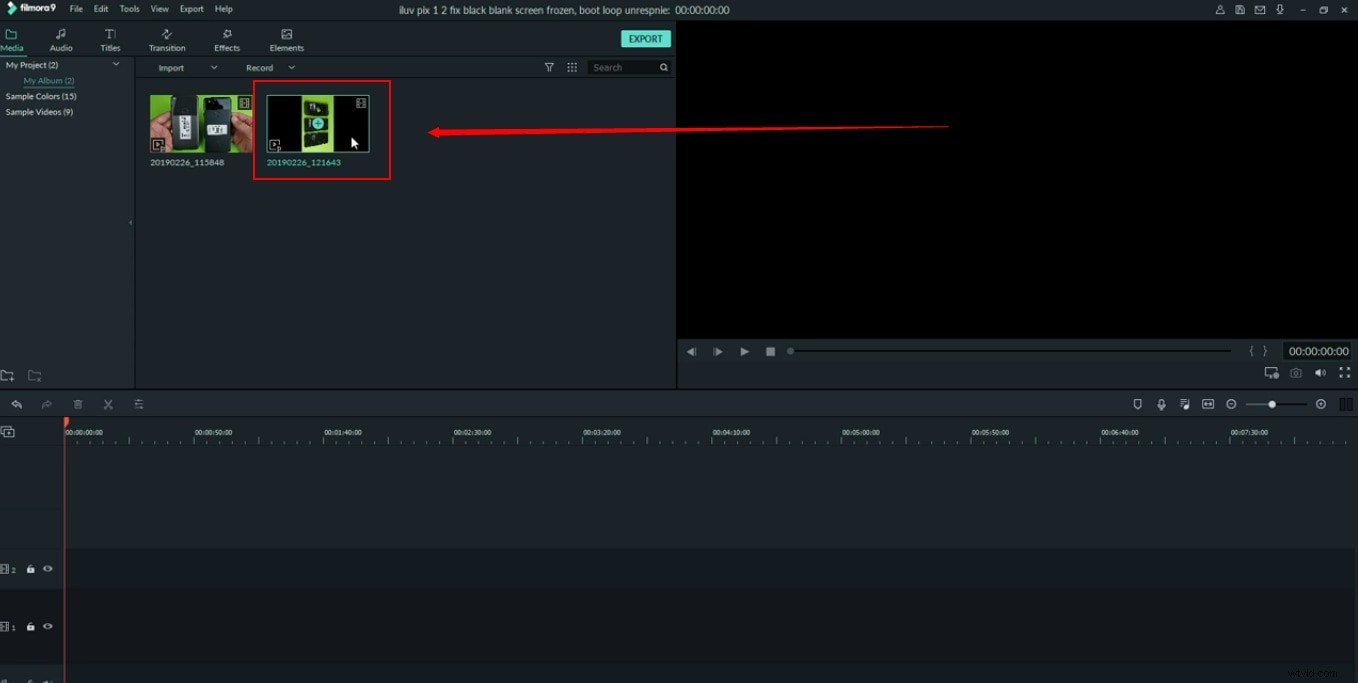Toggle mute with the speaker icon under preview
The width and height of the screenshot is (1358, 683).
point(1320,372)
